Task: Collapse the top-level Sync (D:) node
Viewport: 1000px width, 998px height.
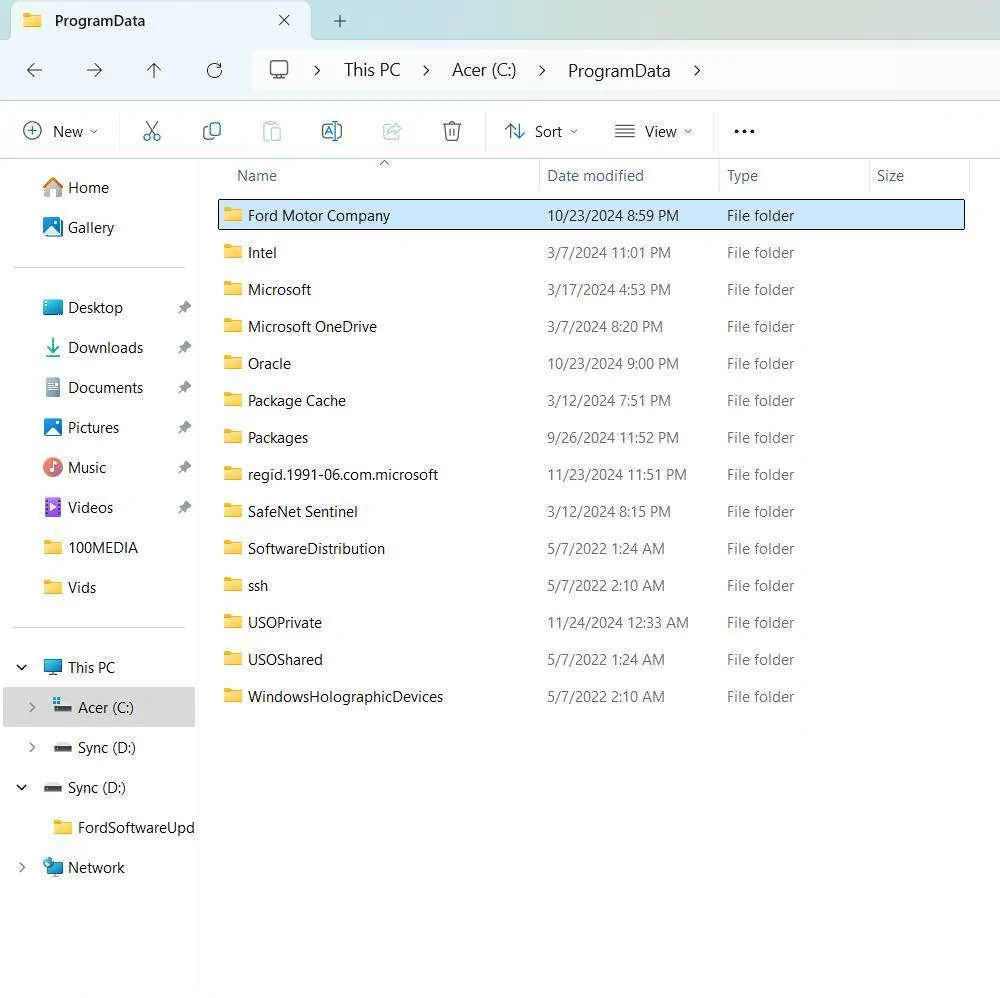Action: point(22,787)
